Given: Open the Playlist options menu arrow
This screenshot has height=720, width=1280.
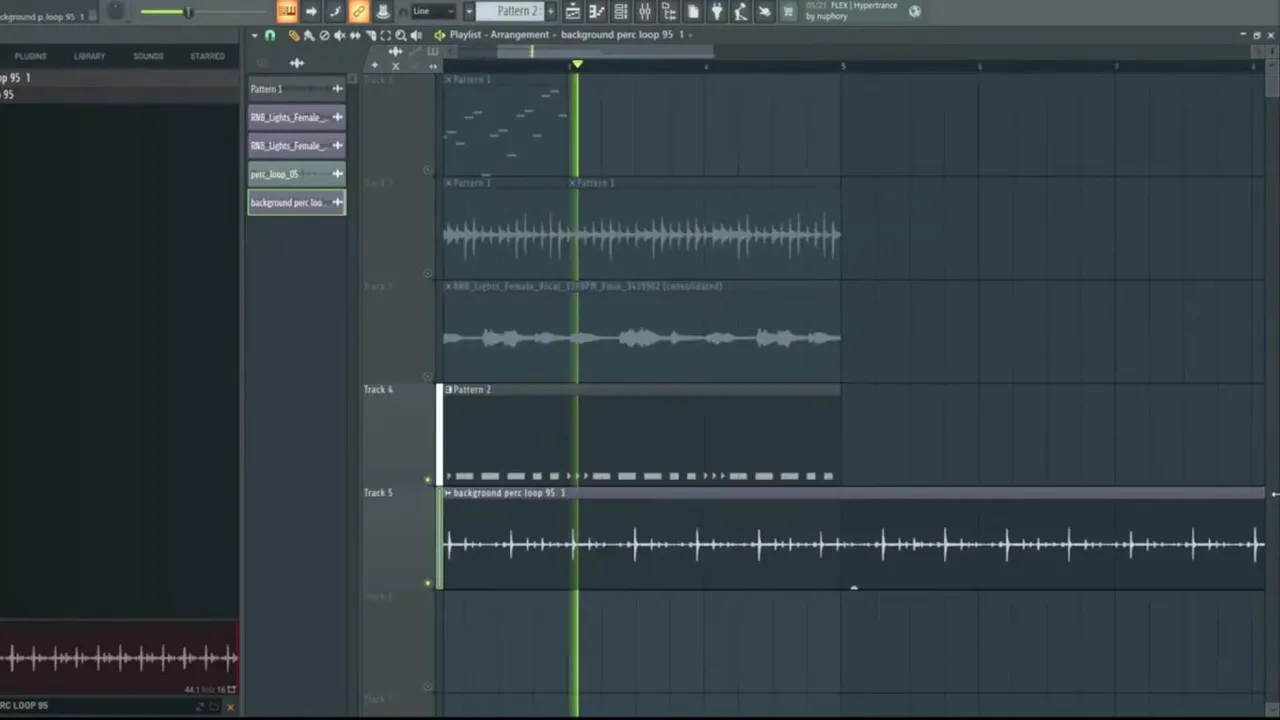Looking at the screenshot, I should coord(255,35).
